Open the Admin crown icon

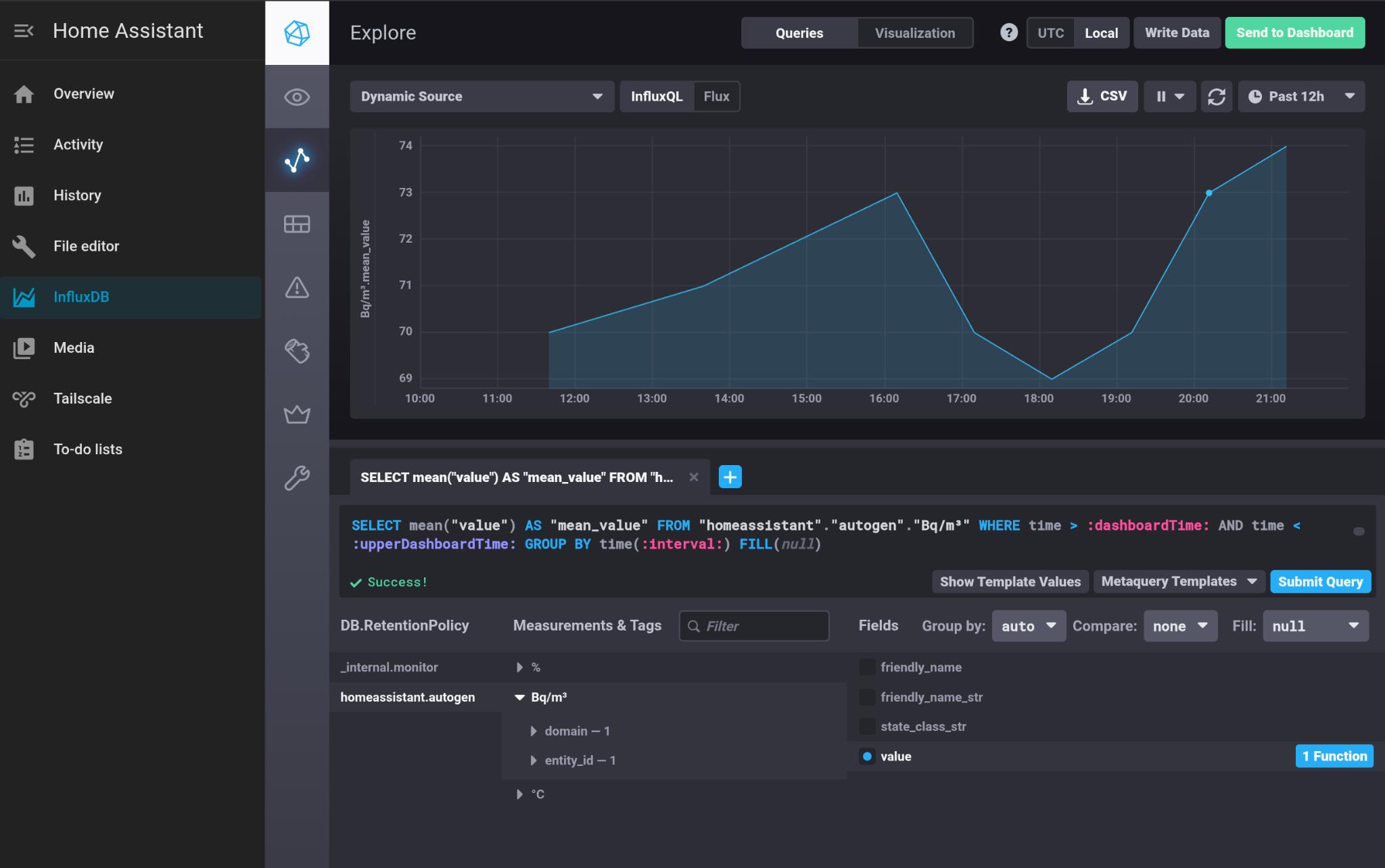click(297, 414)
